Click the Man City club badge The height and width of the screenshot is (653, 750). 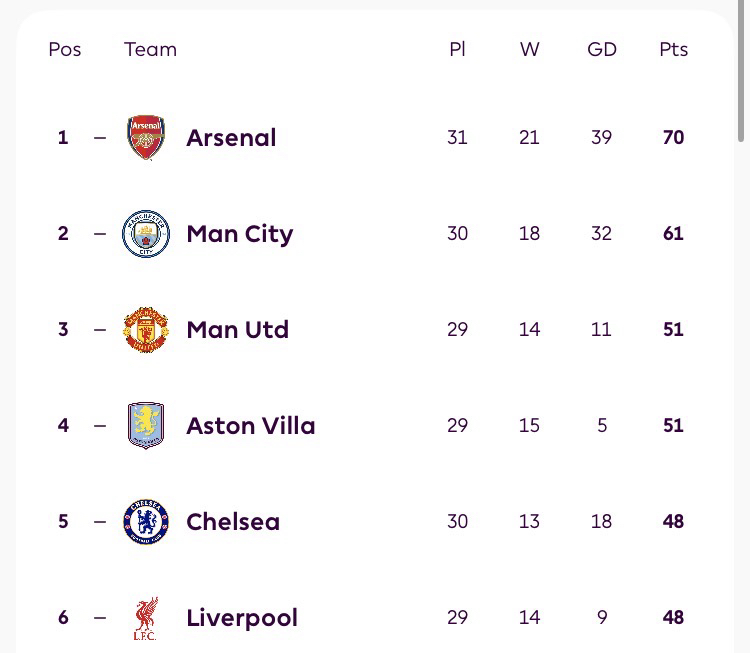tap(146, 234)
